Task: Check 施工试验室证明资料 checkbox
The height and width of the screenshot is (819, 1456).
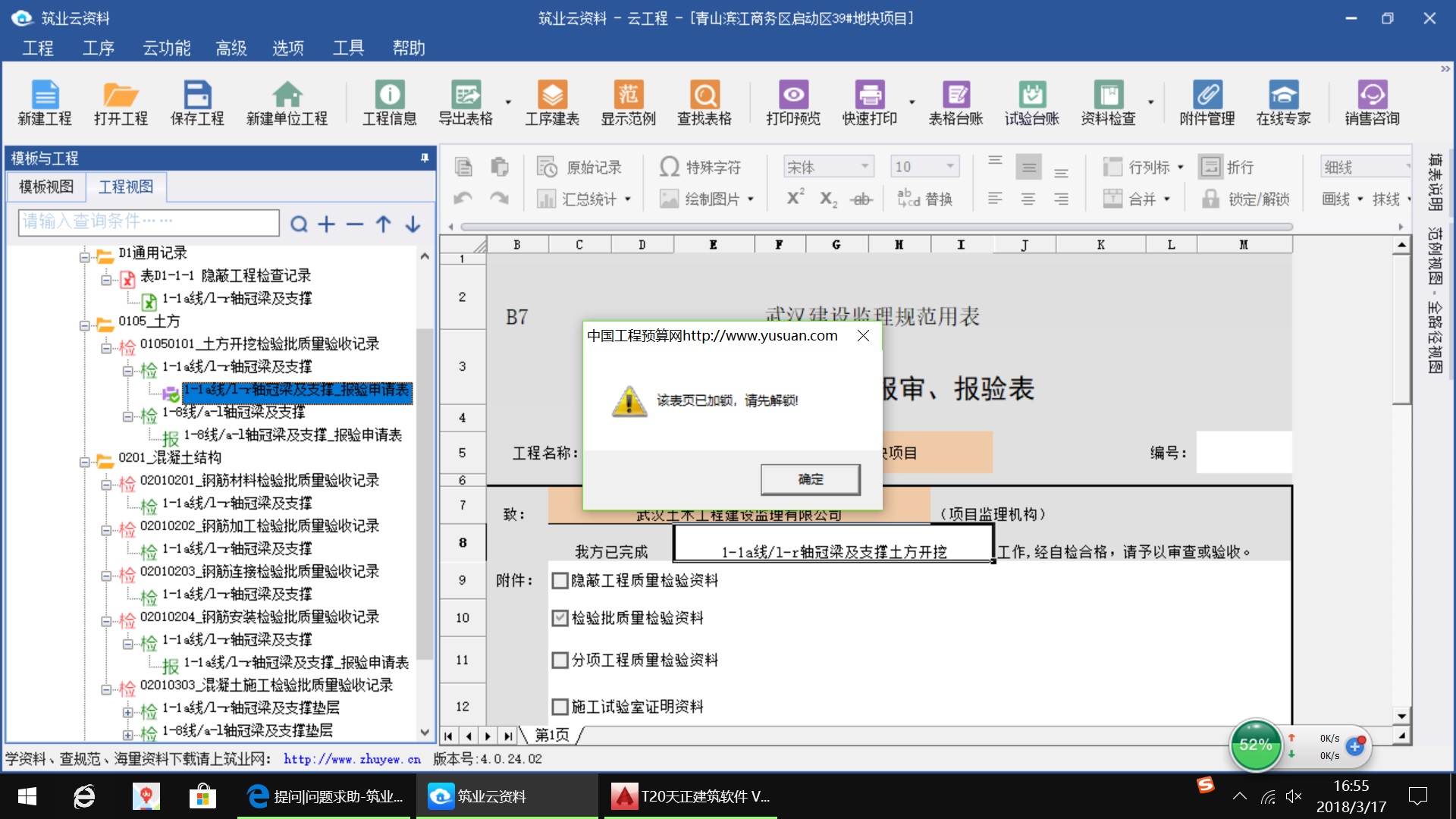Action: 560,707
